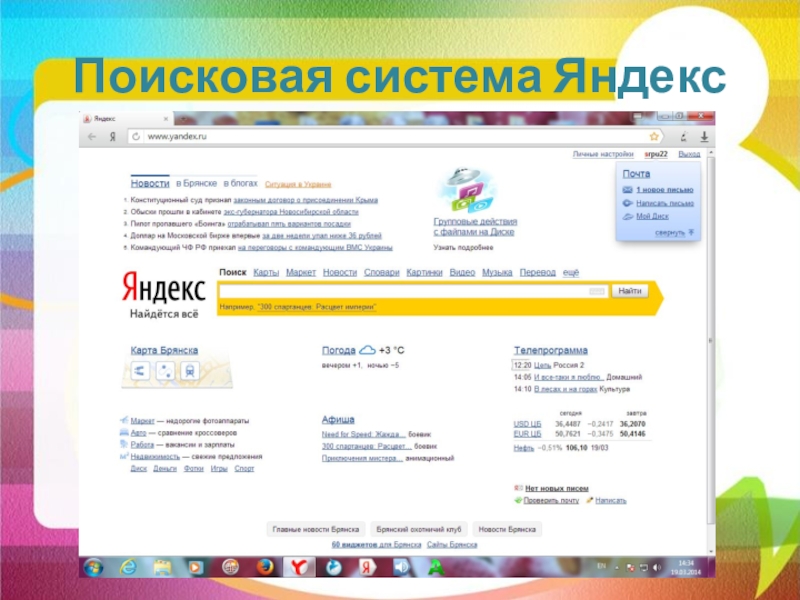Open Групповые действия с файлами на Диске
The width and height of the screenshot is (800, 600).
click(x=475, y=227)
